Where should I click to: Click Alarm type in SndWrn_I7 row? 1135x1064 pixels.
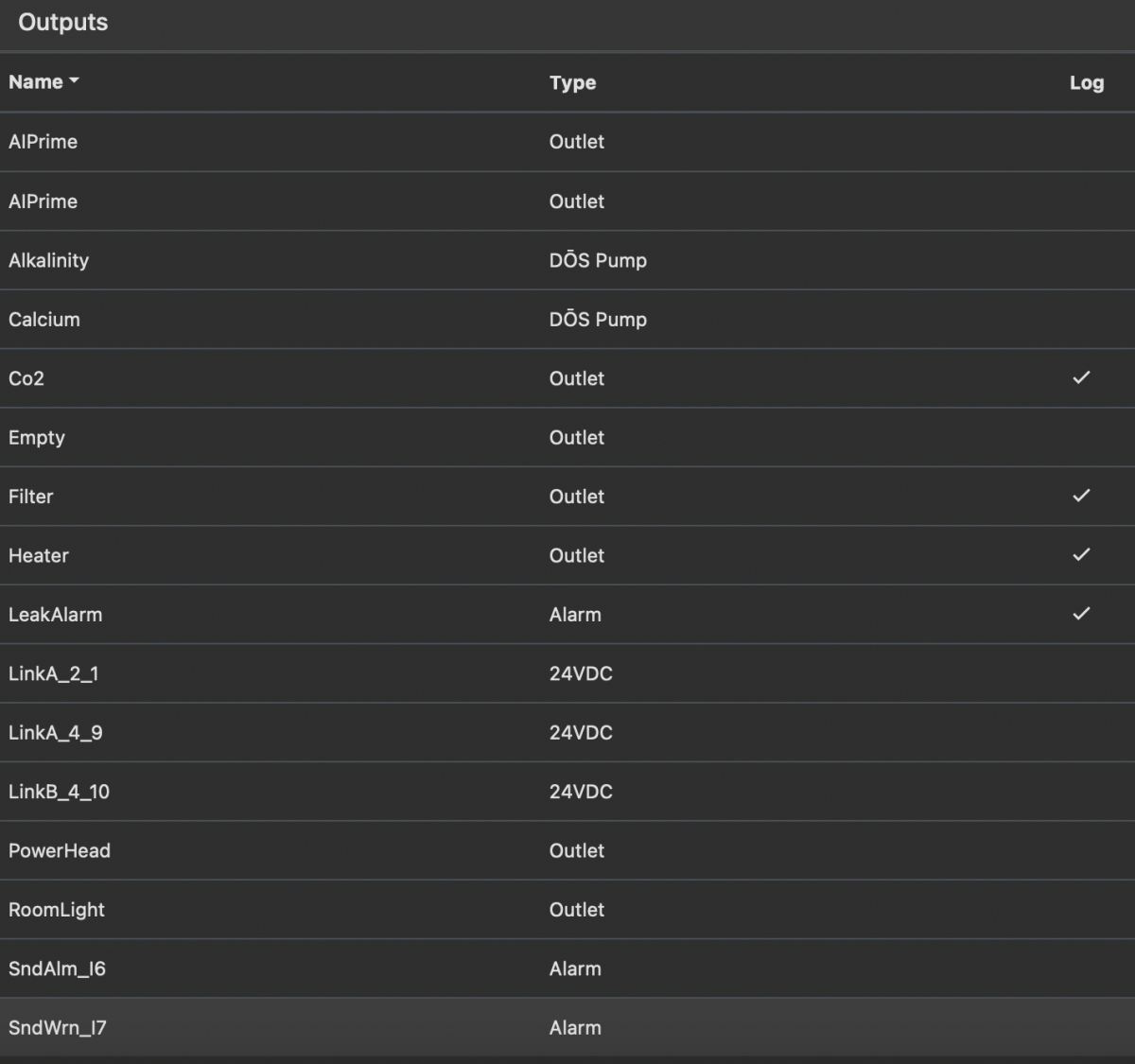coord(575,1027)
